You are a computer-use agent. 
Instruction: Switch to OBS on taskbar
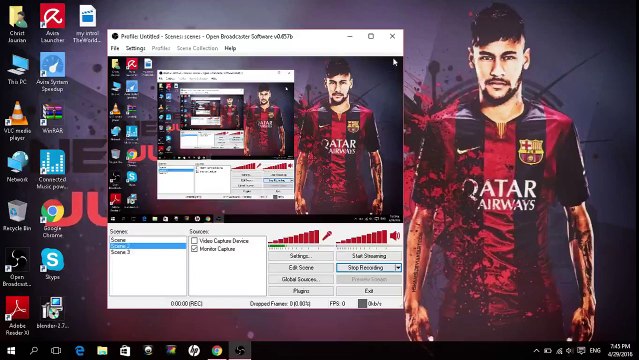tap(240, 351)
